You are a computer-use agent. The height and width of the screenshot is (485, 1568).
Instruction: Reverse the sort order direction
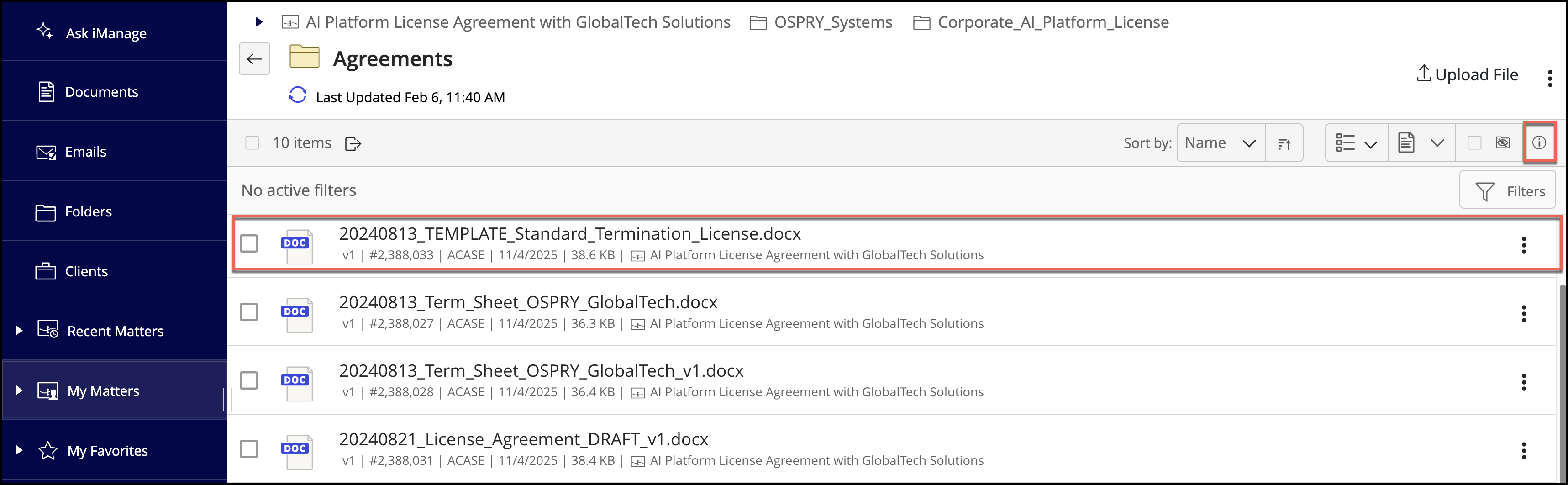[1284, 143]
